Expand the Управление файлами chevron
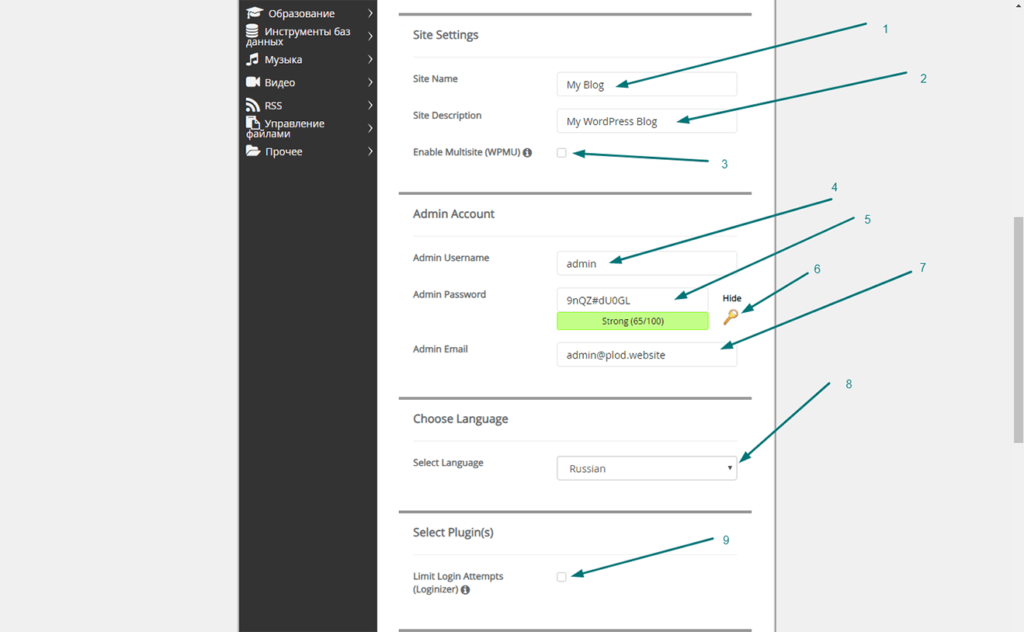 [x=370, y=128]
